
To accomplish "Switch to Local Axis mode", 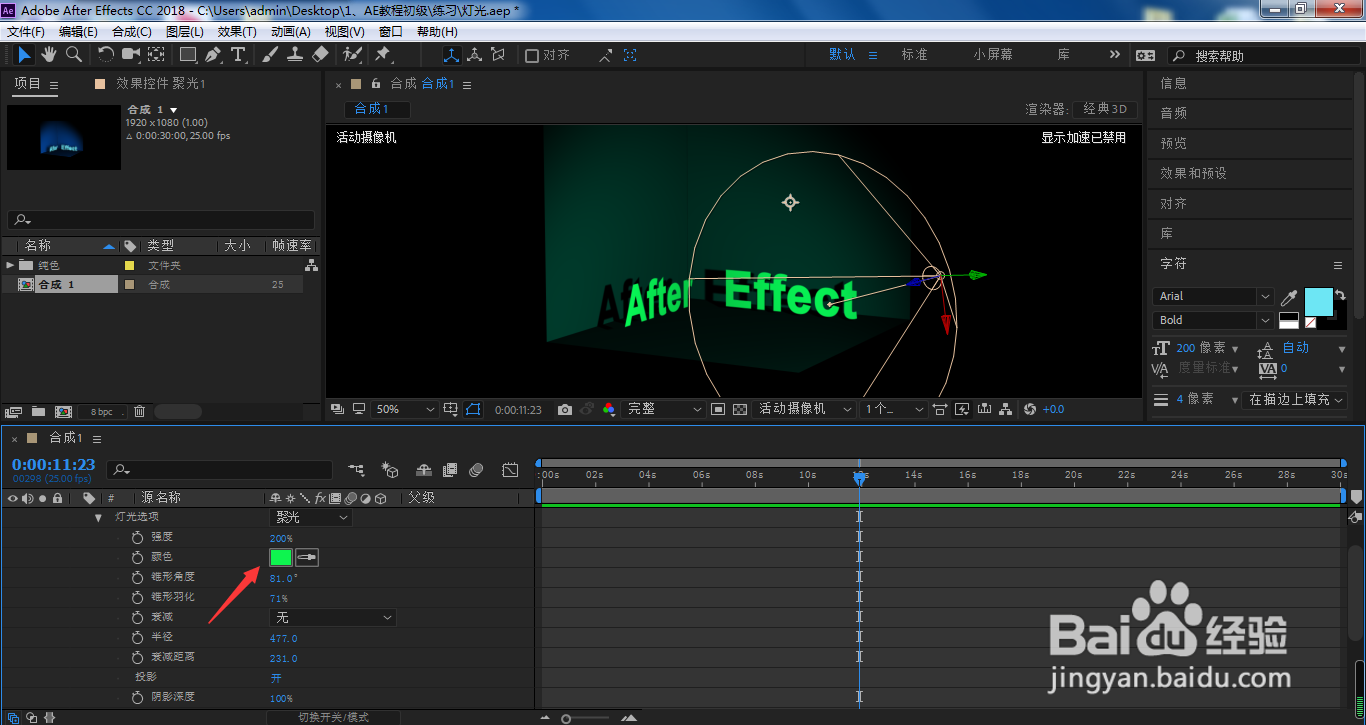I will pyautogui.click(x=451, y=55).
